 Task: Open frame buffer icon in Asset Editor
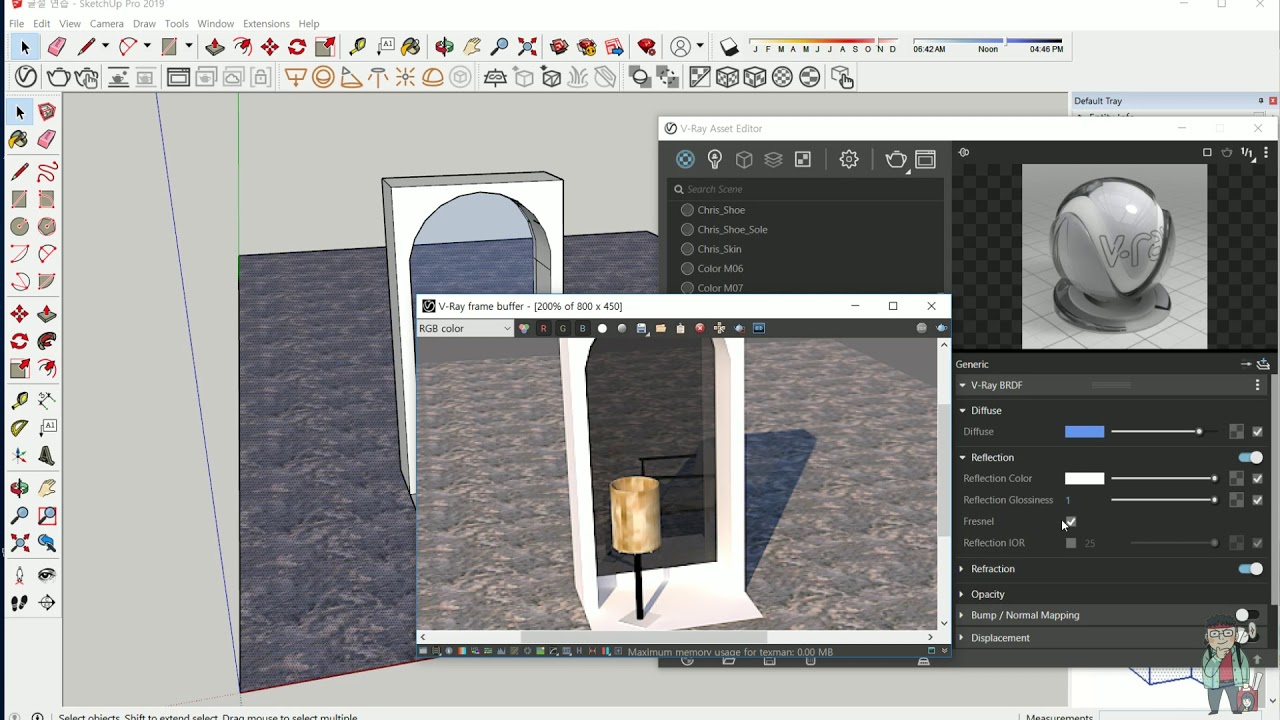pyautogui.click(x=926, y=159)
